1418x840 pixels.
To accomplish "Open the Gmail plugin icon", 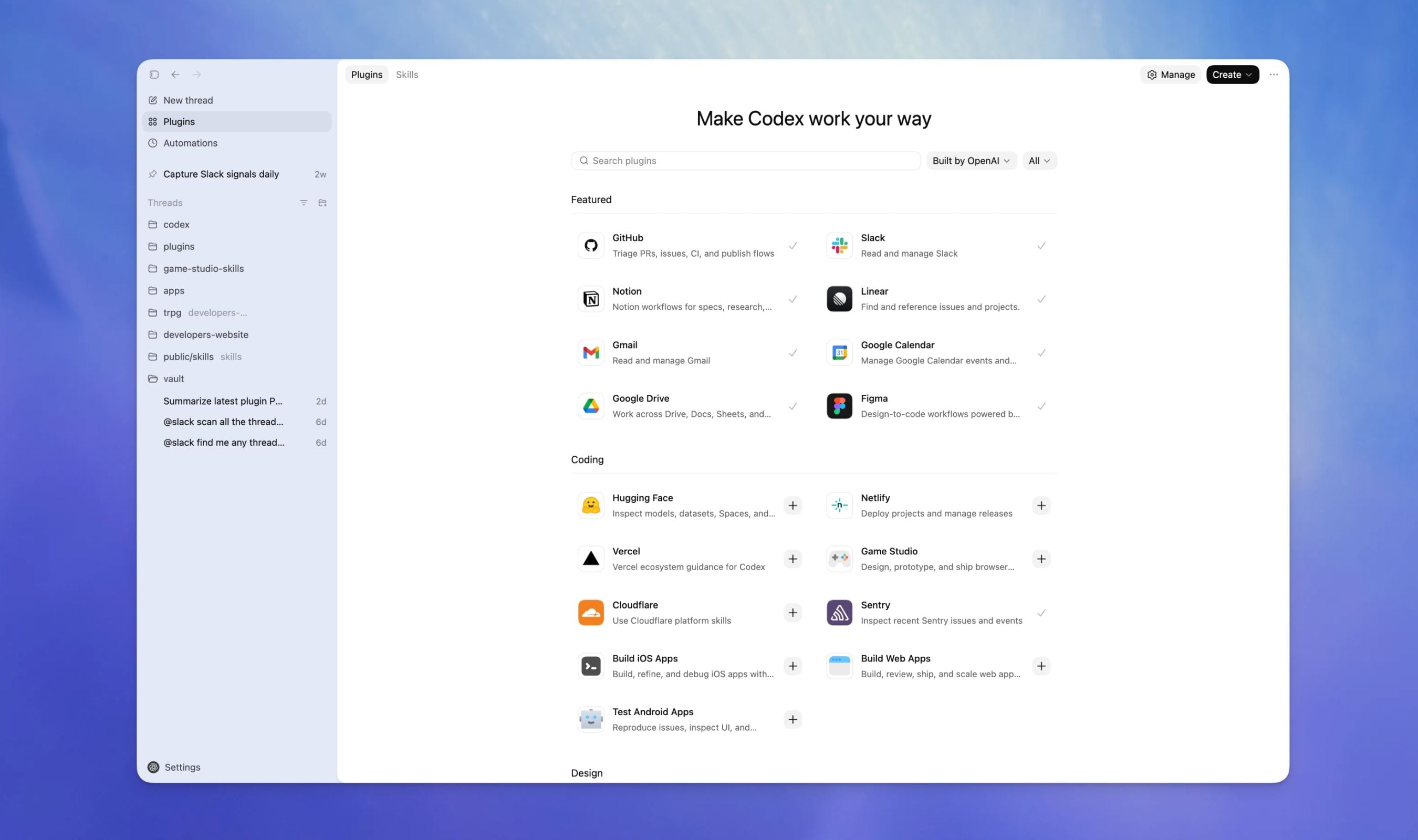I will pos(590,352).
